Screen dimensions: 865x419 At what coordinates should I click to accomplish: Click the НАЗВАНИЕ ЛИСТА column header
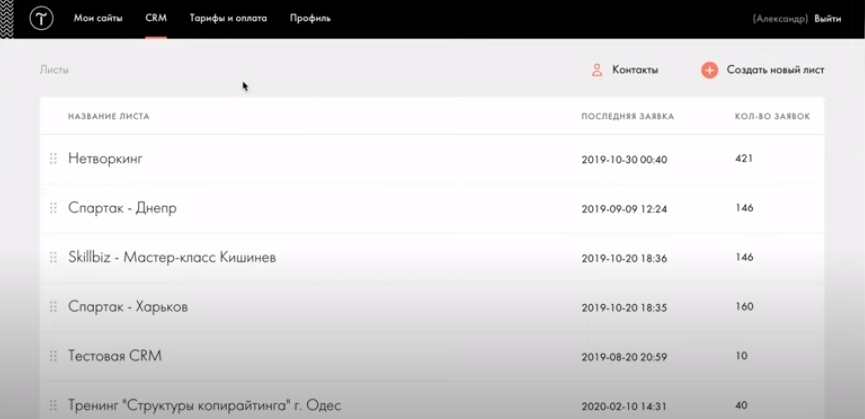click(109, 116)
